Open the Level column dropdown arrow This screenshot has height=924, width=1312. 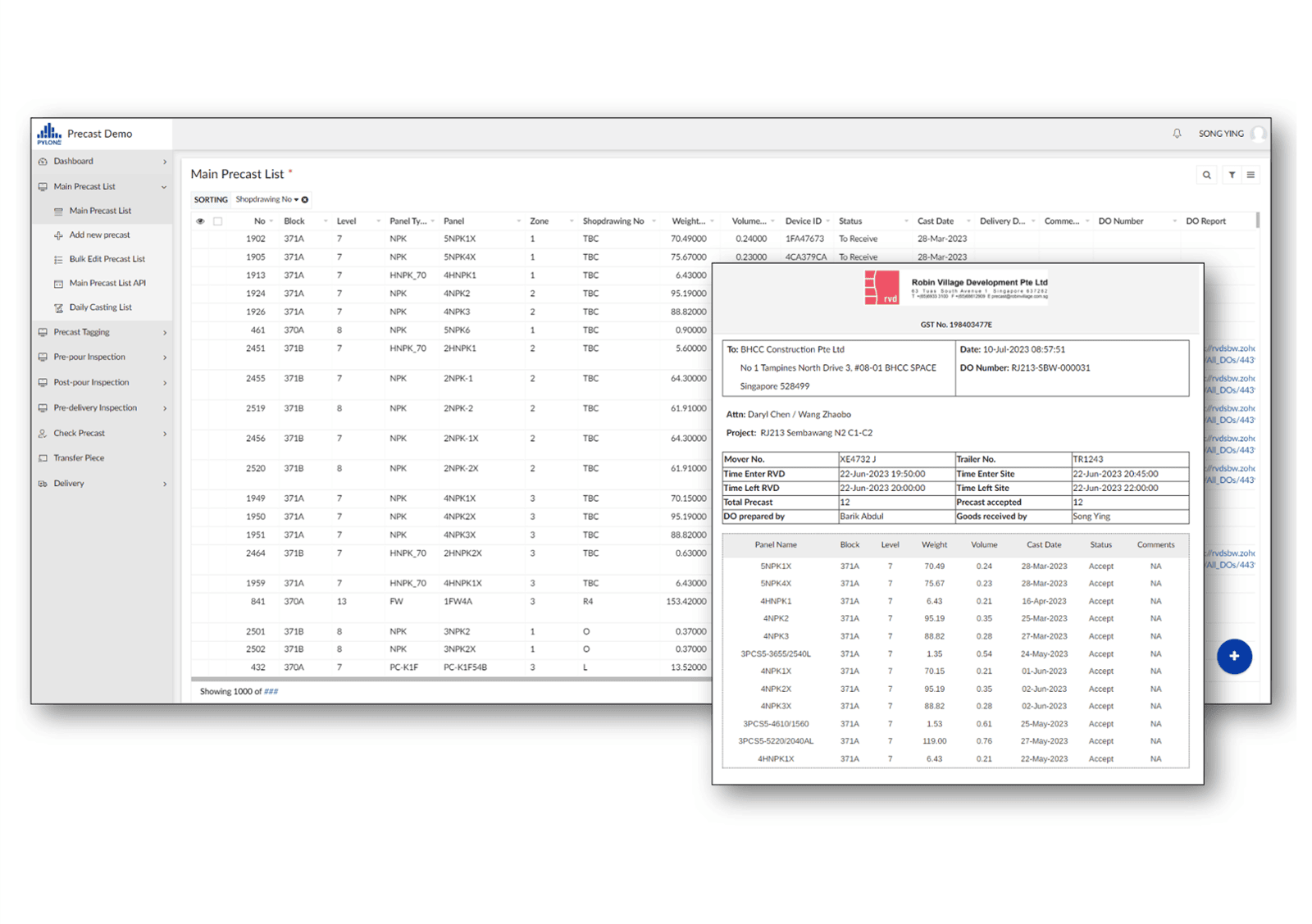(378, 221)
